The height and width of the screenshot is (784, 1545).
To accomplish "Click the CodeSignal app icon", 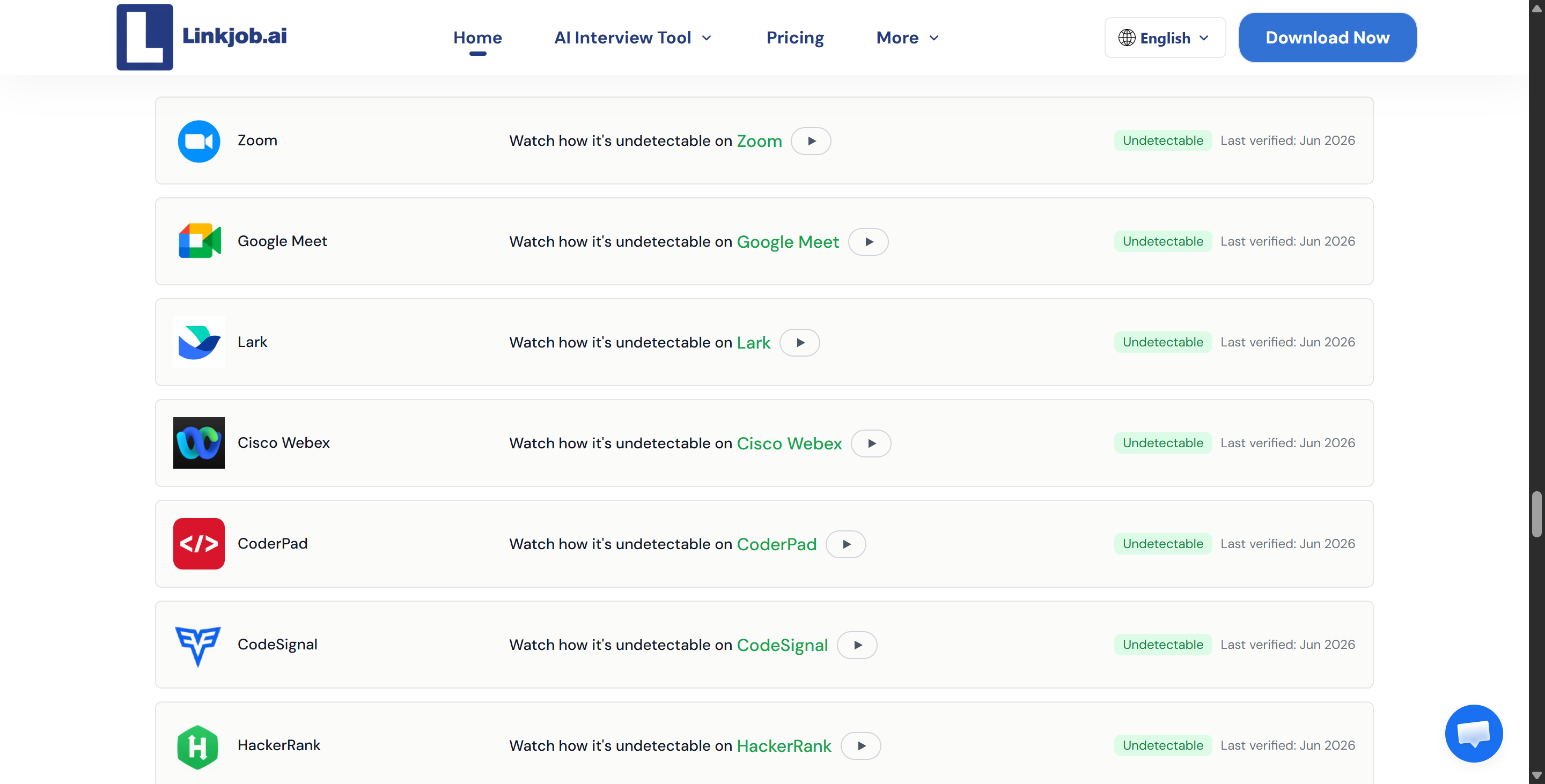I will pos(198,646).
